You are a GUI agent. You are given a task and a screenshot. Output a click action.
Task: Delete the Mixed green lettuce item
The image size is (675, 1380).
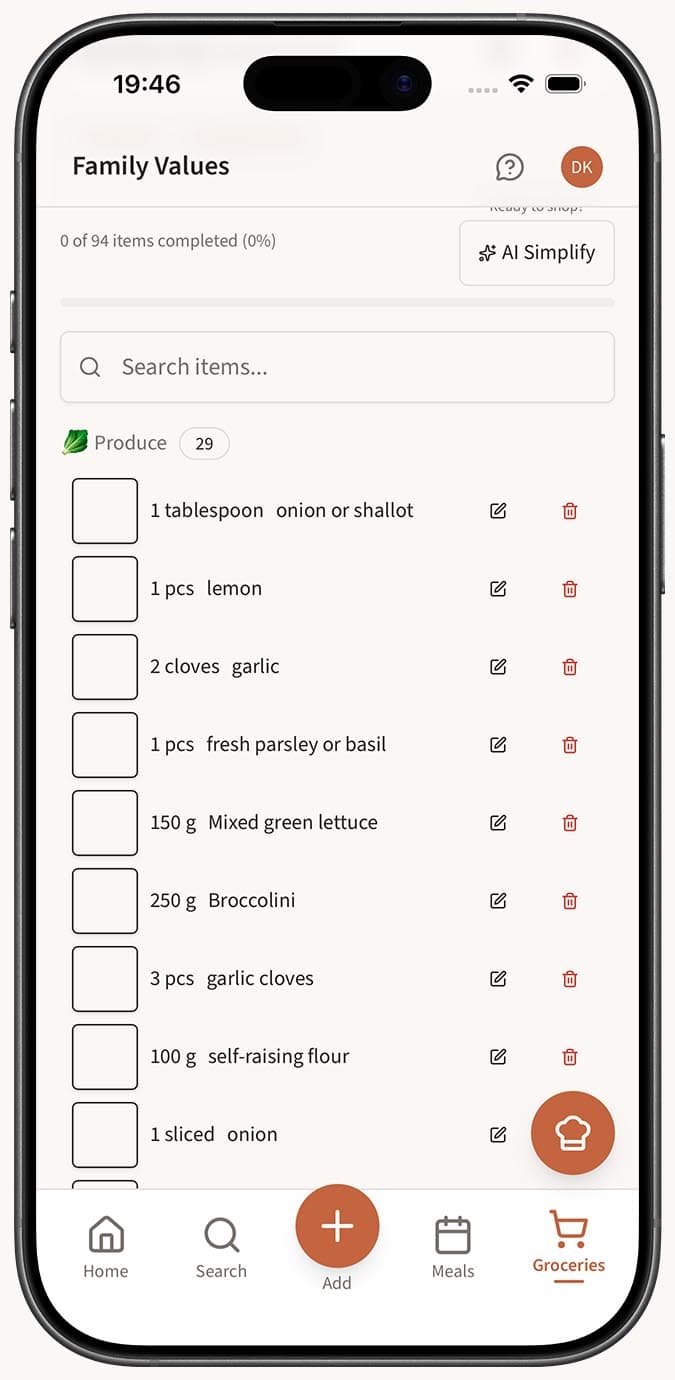point(569,823)
